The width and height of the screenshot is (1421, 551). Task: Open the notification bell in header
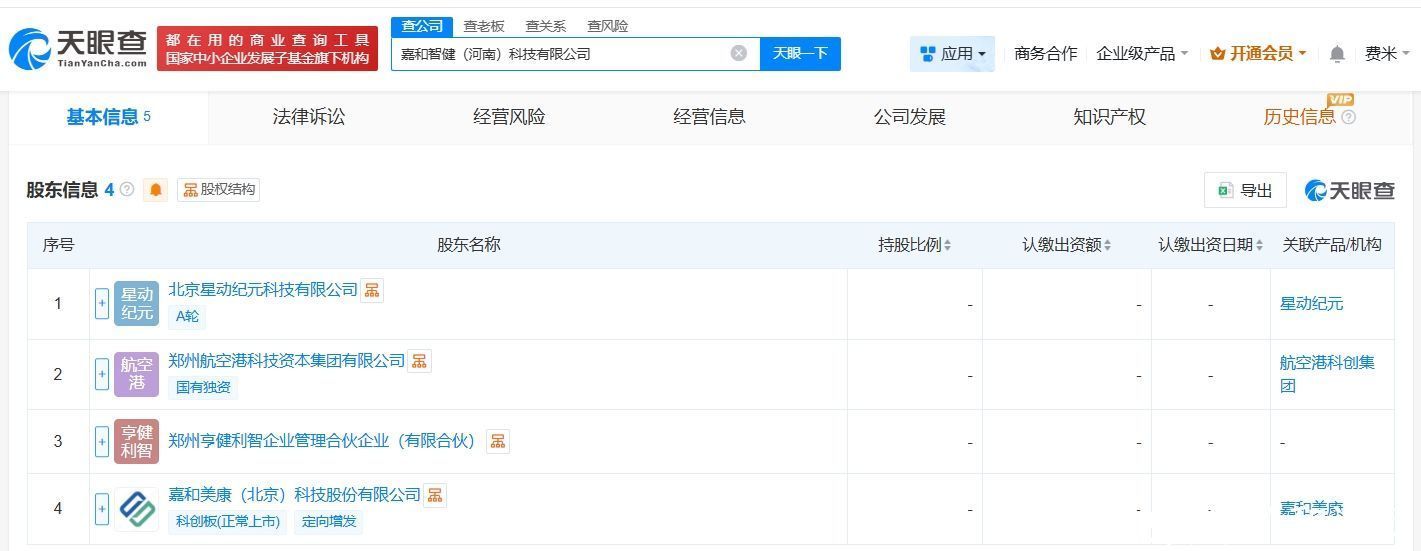tap(1337, 54)
